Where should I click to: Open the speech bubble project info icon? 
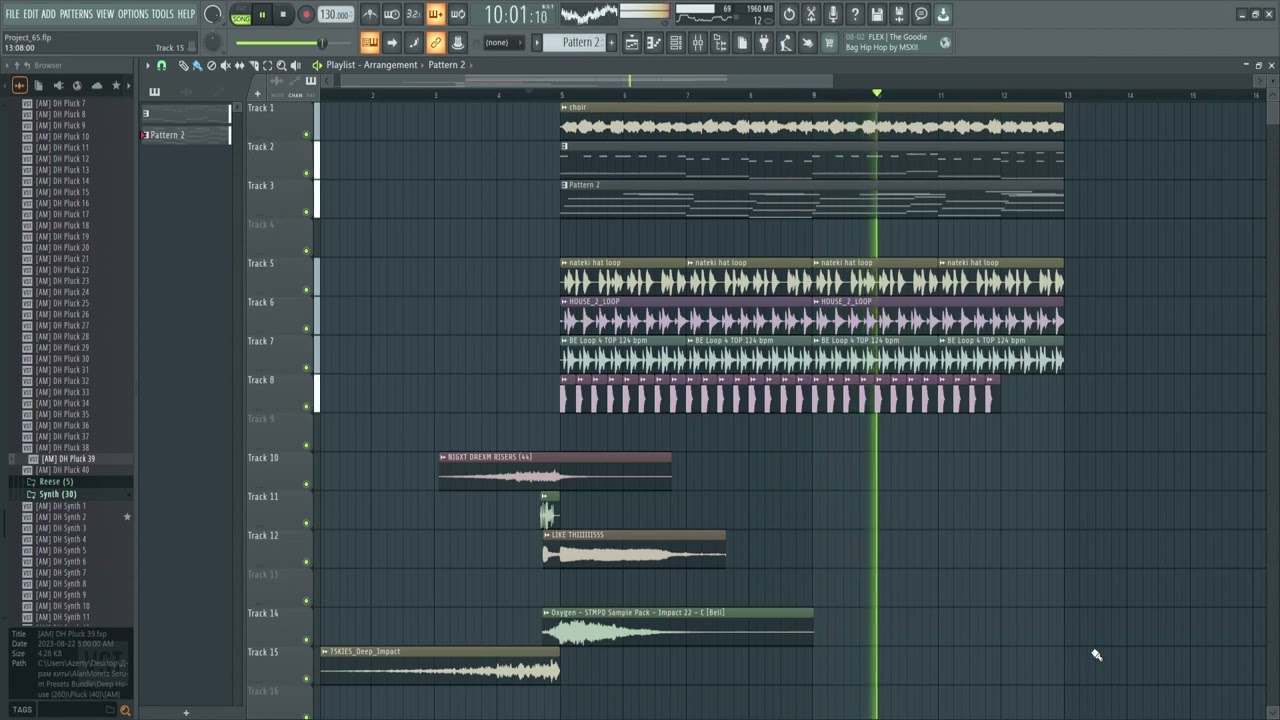coord(921,14)
